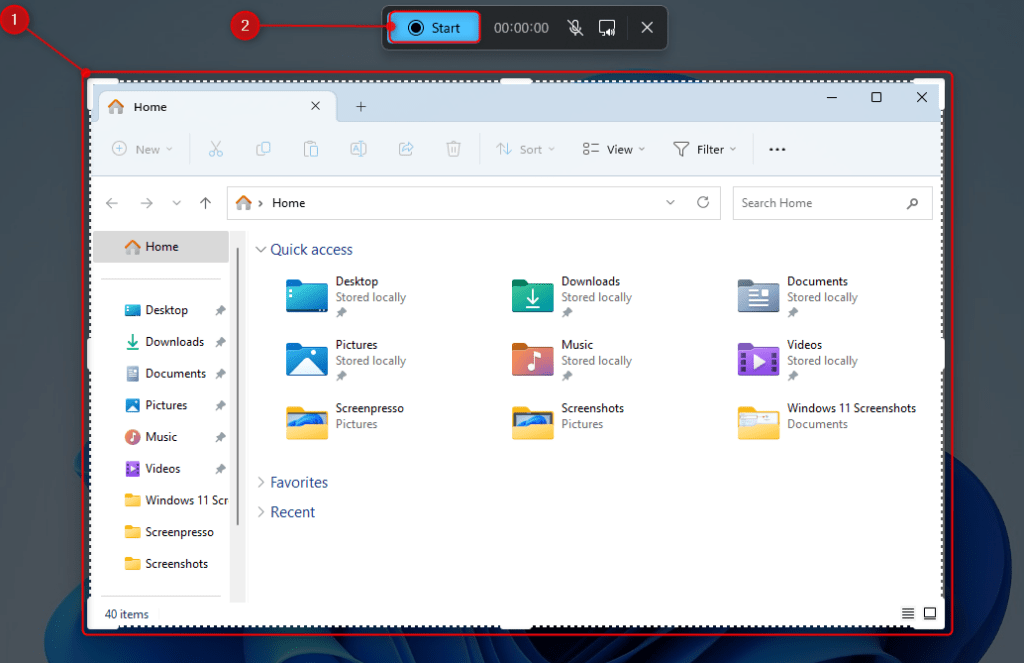The height and width of the screenshot is (663, 1024).
Task: Click the Delete trash icon
Action: (453, 149)
